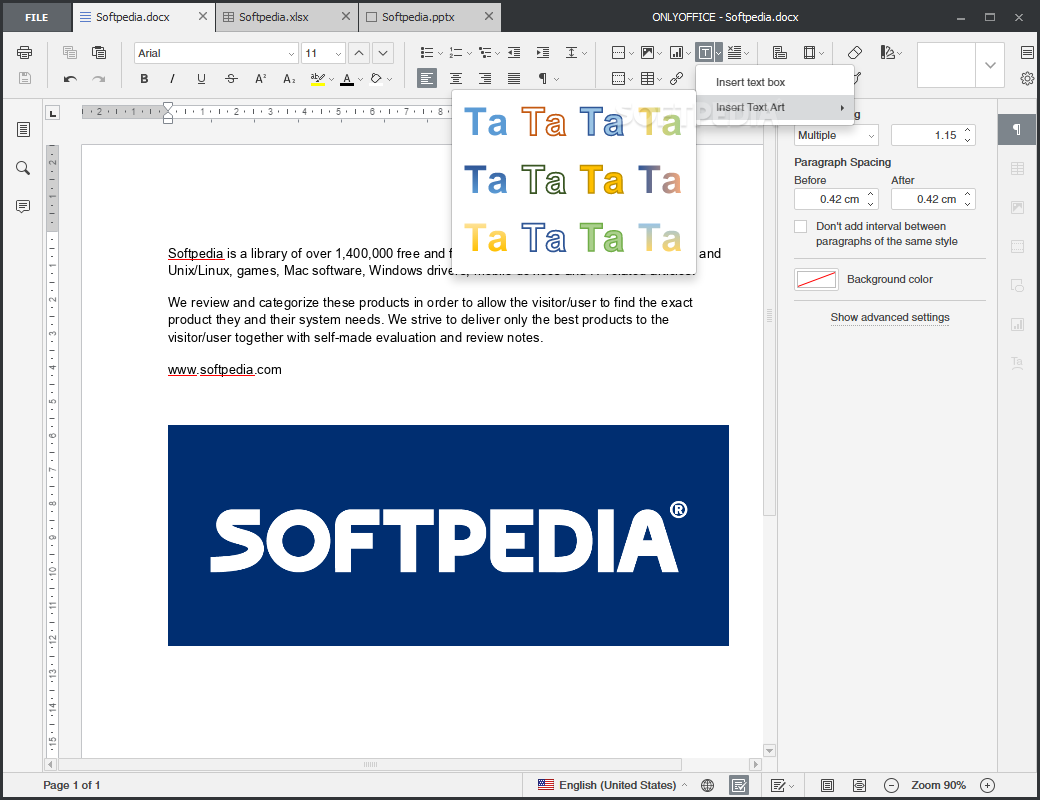Click the Save icon
1040x800 pixels.
tap(25, 78)
